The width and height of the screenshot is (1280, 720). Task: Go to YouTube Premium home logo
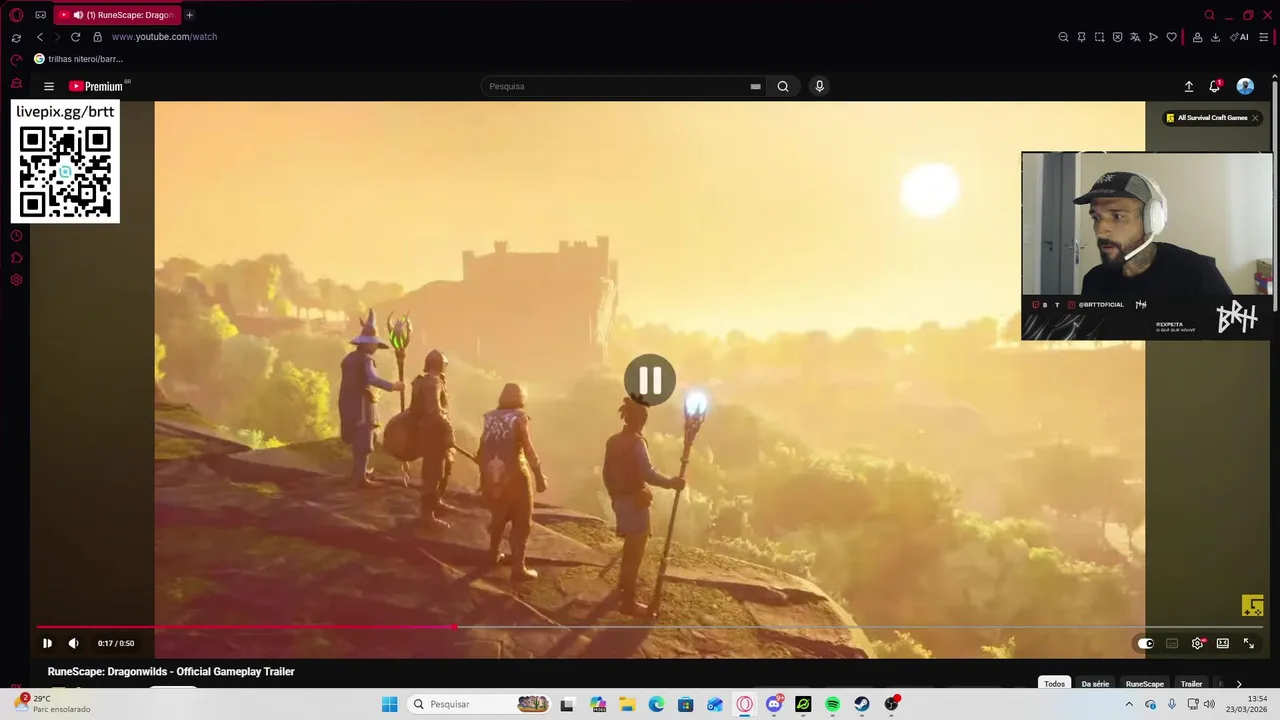96,86
